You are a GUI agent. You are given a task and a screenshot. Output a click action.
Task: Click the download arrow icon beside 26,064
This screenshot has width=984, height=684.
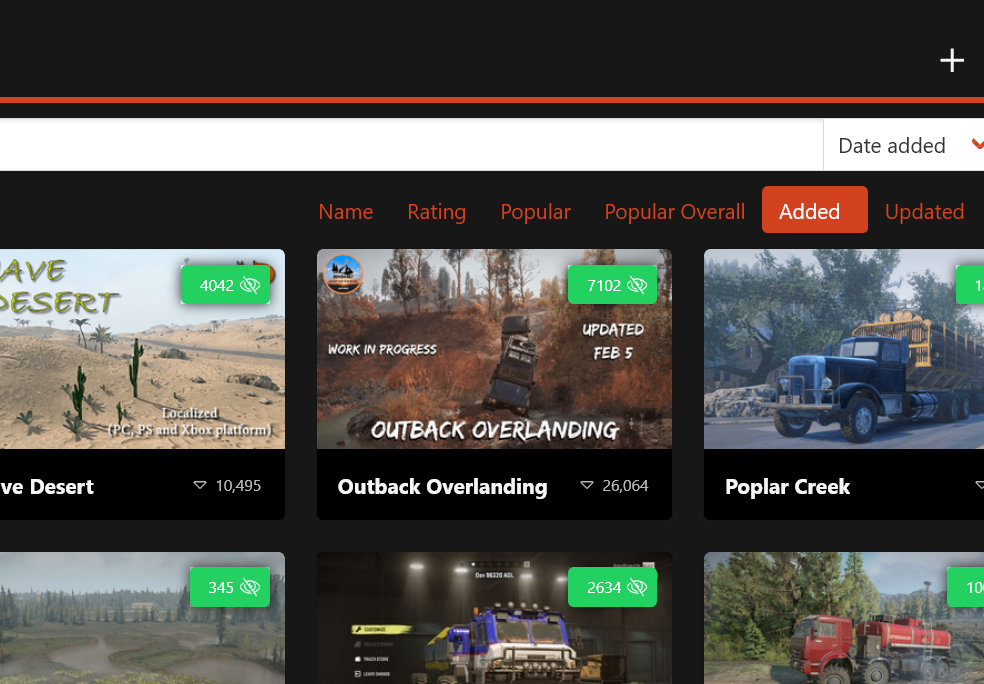[x=587, y=486]
